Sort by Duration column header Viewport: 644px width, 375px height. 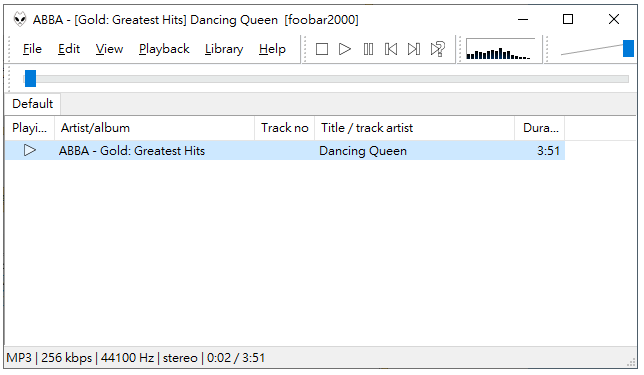coord(540,128)
